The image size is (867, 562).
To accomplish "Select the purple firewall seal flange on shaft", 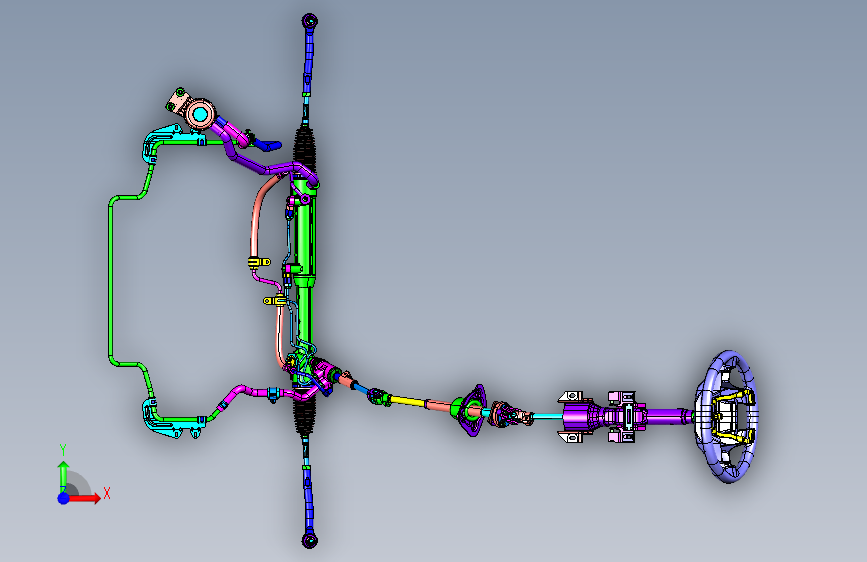I will [x=474, y=410].
